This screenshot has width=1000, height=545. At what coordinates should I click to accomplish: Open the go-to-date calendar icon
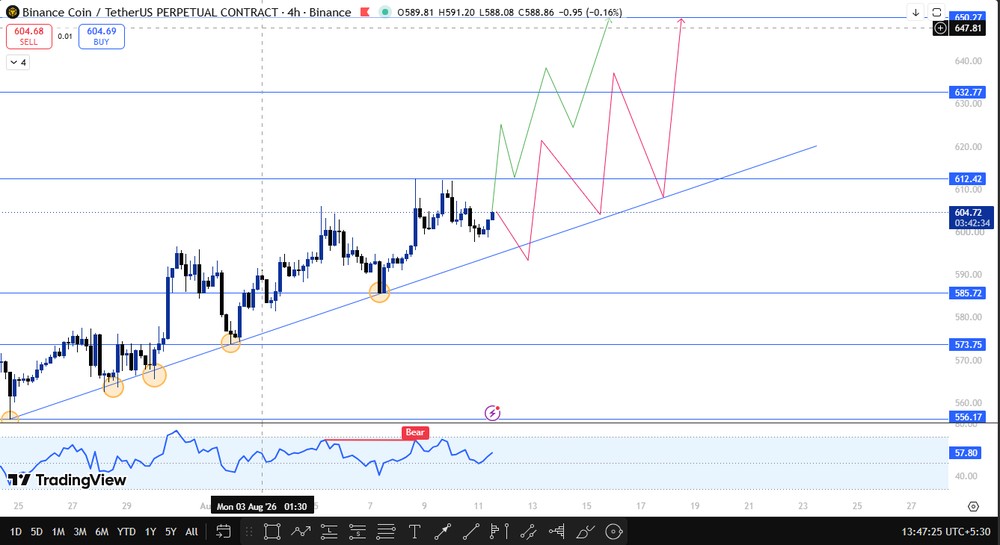point(223,531)
